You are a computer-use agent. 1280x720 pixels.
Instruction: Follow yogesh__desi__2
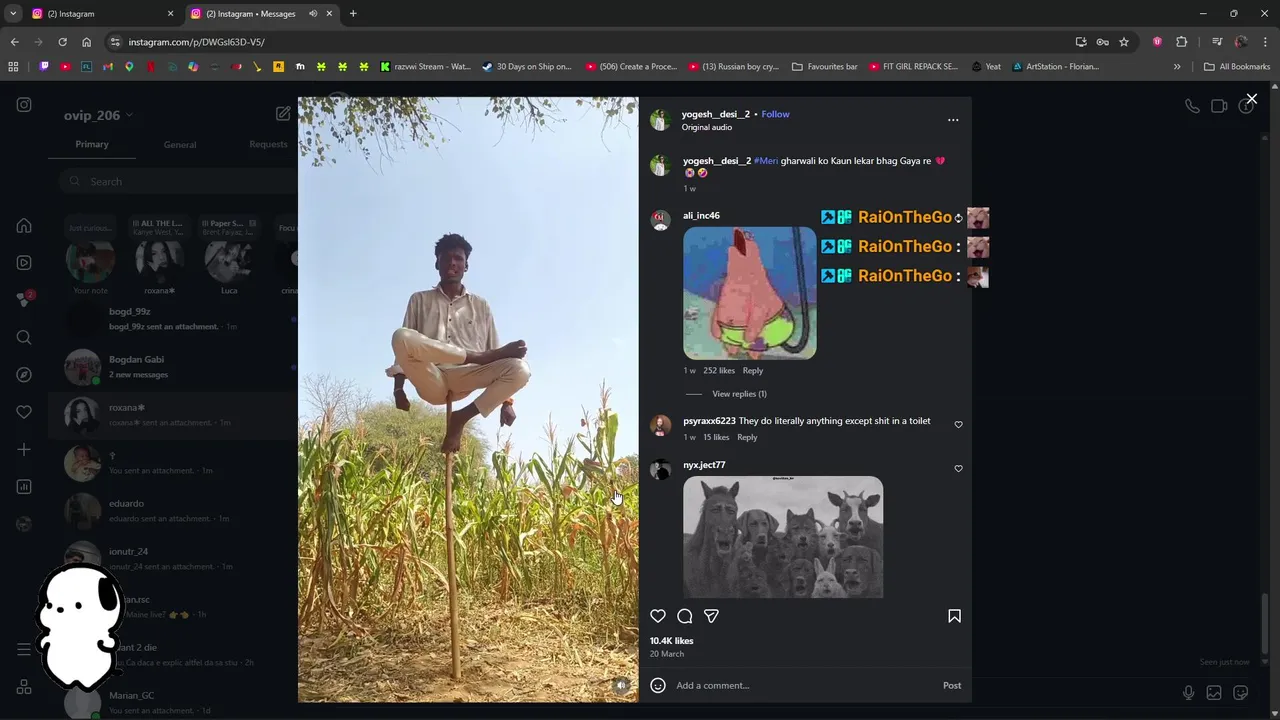pyautogui.click(x=775, y=114)
